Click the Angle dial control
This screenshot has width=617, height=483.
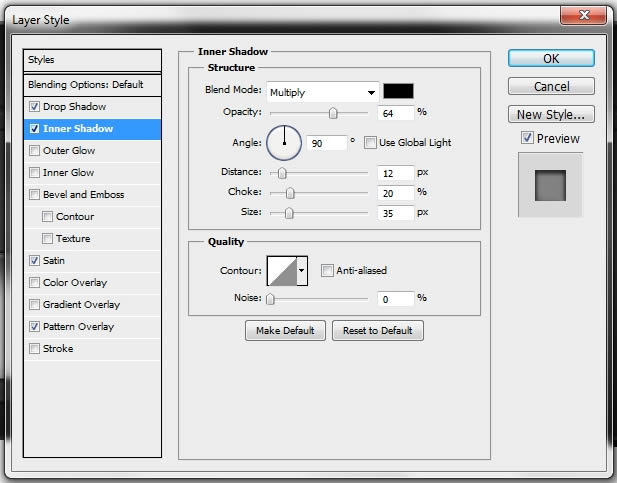tap(284, 143)
